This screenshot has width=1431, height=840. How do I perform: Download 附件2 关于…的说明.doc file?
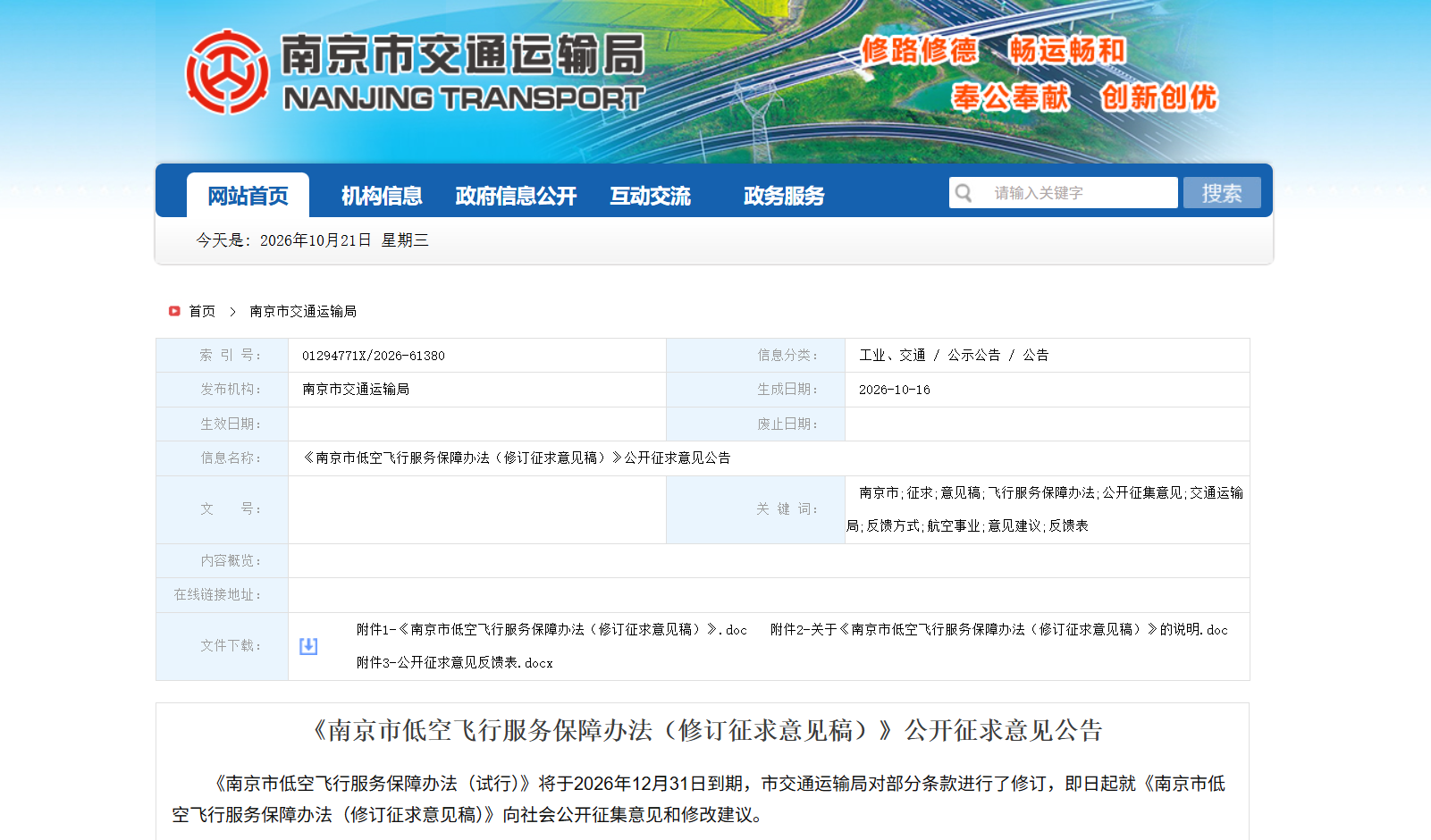[999, 629]
